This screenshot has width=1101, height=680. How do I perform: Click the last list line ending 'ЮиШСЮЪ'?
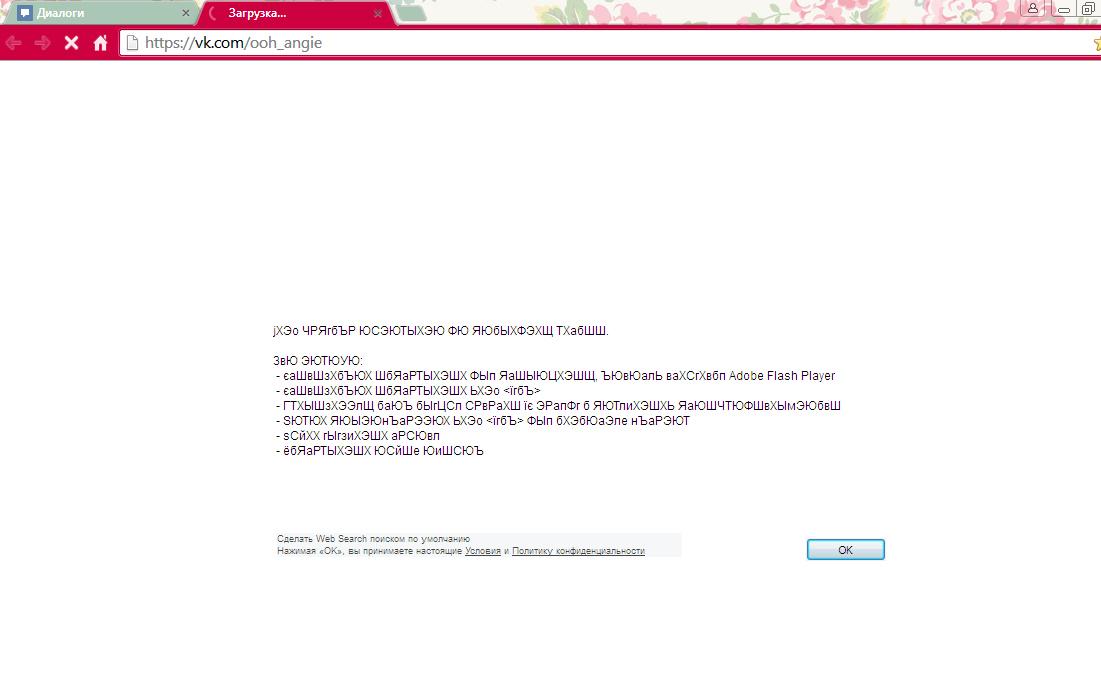(380, 451)
